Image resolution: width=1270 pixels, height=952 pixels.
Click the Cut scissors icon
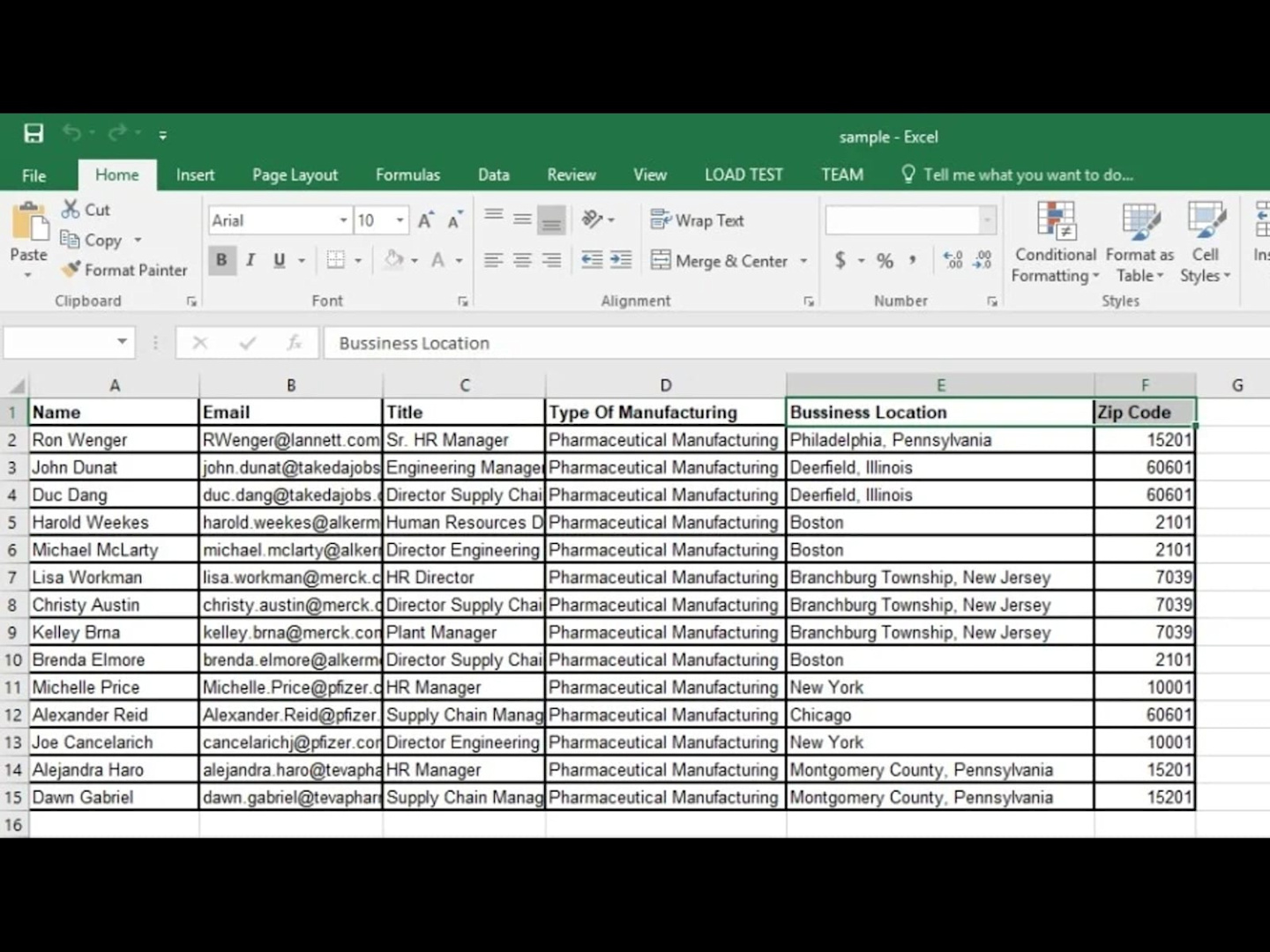71,209
